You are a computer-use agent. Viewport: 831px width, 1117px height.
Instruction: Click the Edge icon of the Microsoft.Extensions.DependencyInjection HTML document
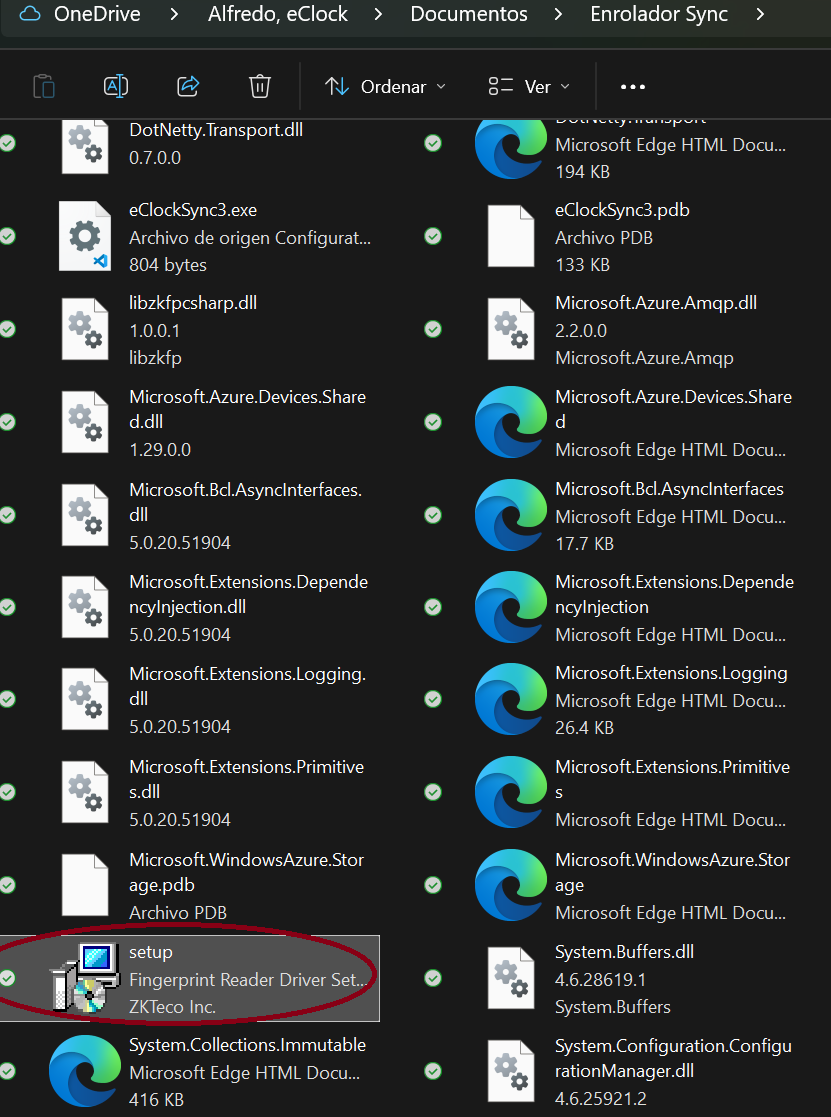511,607
